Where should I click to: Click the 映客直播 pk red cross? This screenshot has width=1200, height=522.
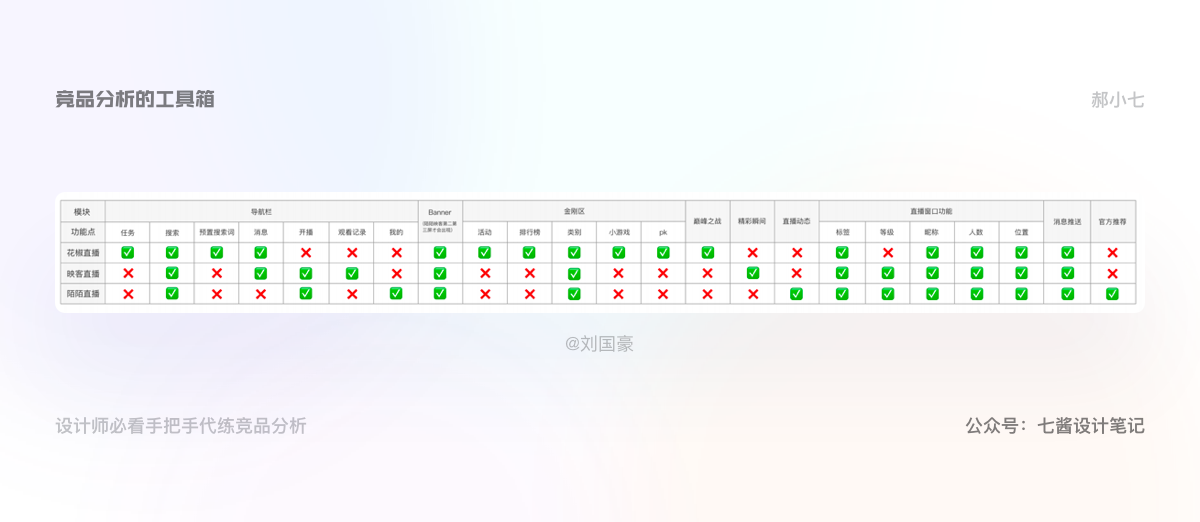663,273
